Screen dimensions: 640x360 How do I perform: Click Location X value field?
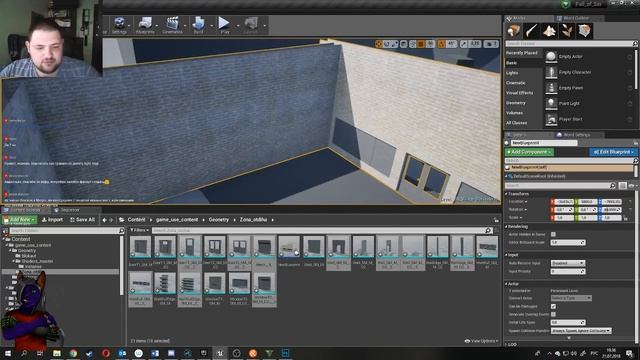(x=565, y=202)
